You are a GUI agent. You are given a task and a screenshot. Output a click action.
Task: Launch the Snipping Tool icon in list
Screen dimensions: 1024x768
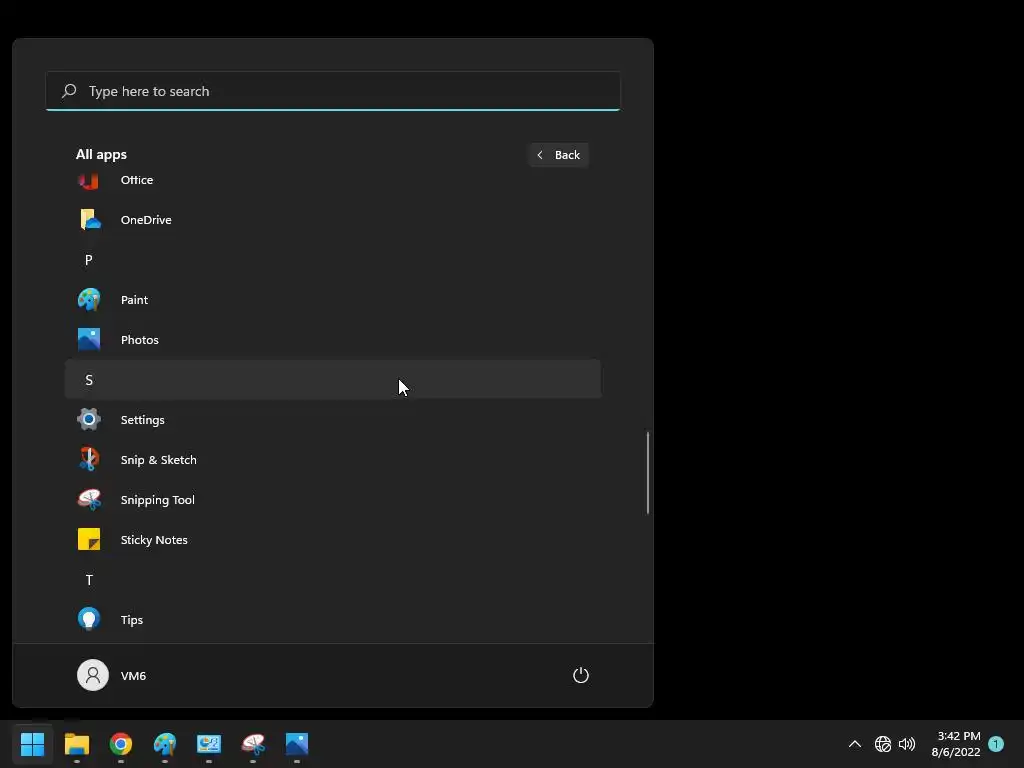(x=89, y=500)
